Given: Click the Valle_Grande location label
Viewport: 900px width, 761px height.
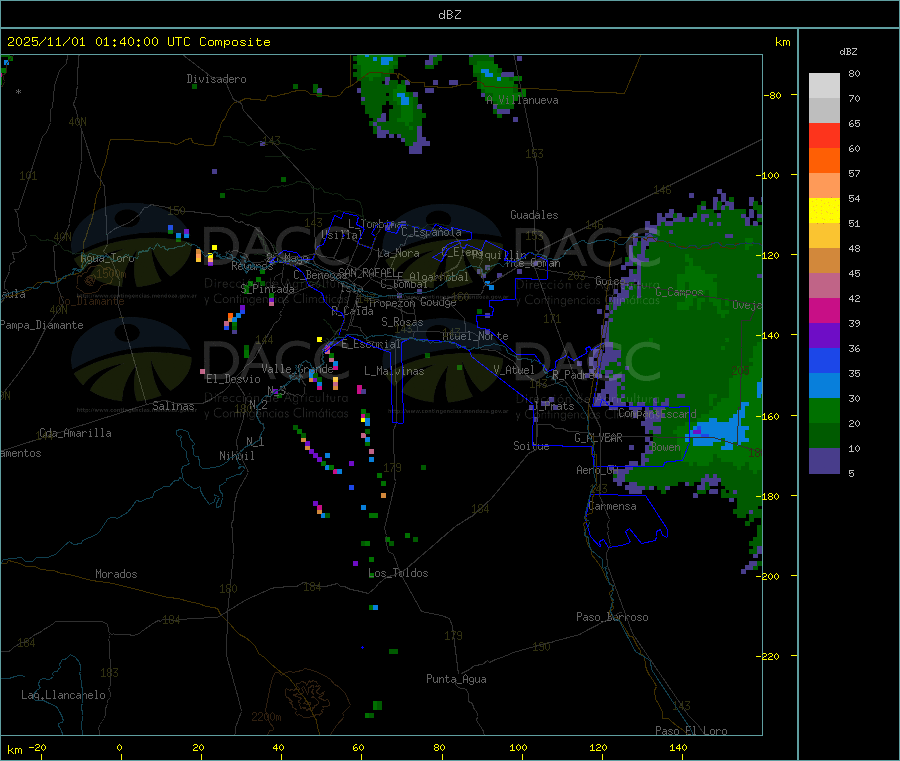Looking at the screenshot, I should point(297,369).
